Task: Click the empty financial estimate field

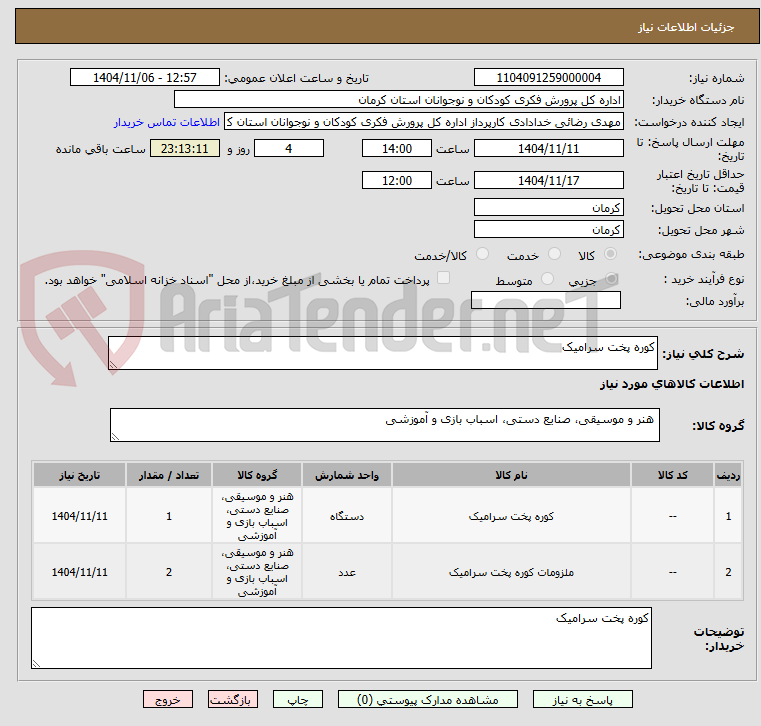Action: click(546, 300)
